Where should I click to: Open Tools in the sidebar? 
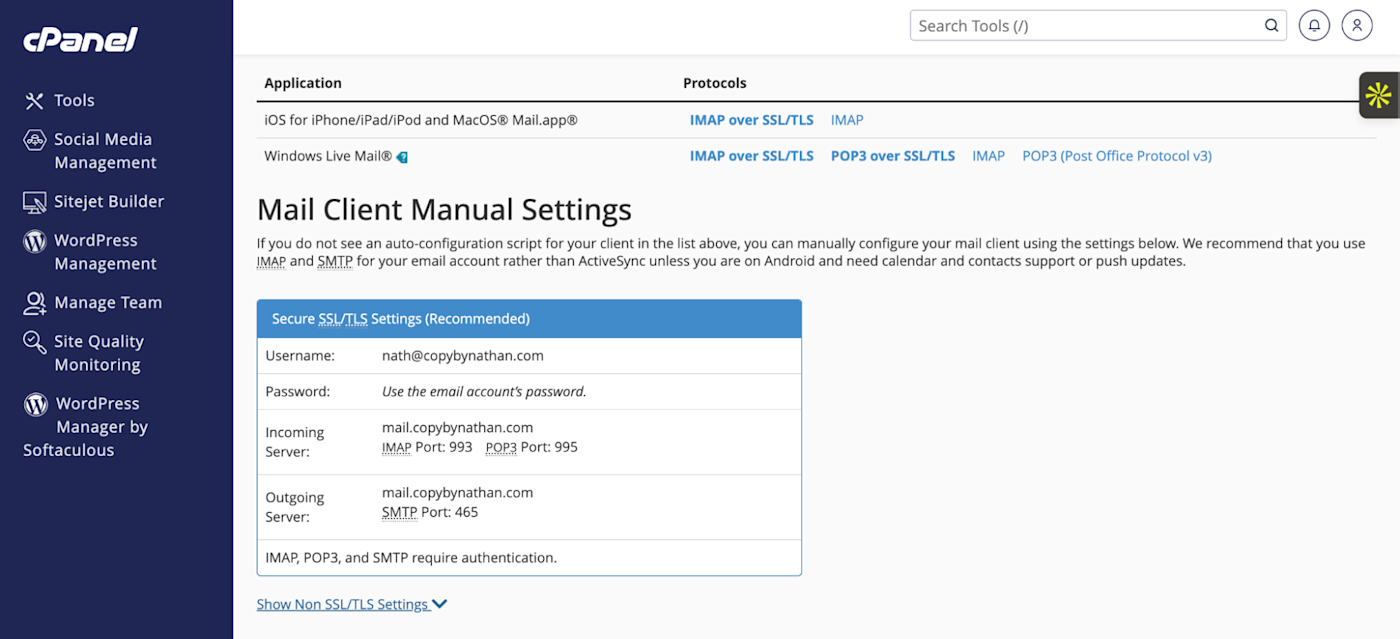coord(74,101)
